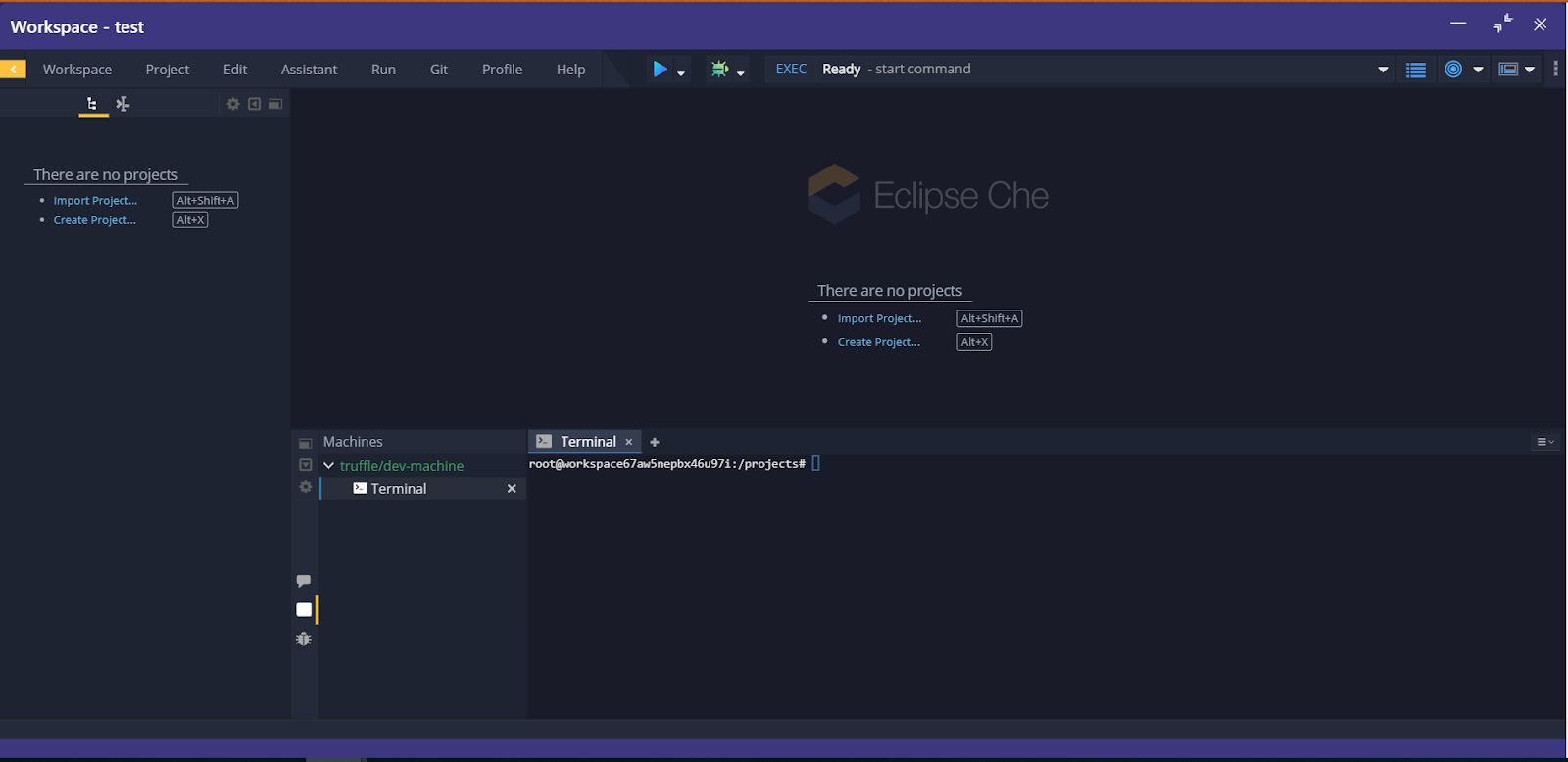Click the Machines panel header label
Image resolution: width=1568 pixels, height=762 pixels.
click(x=353, y=442)
